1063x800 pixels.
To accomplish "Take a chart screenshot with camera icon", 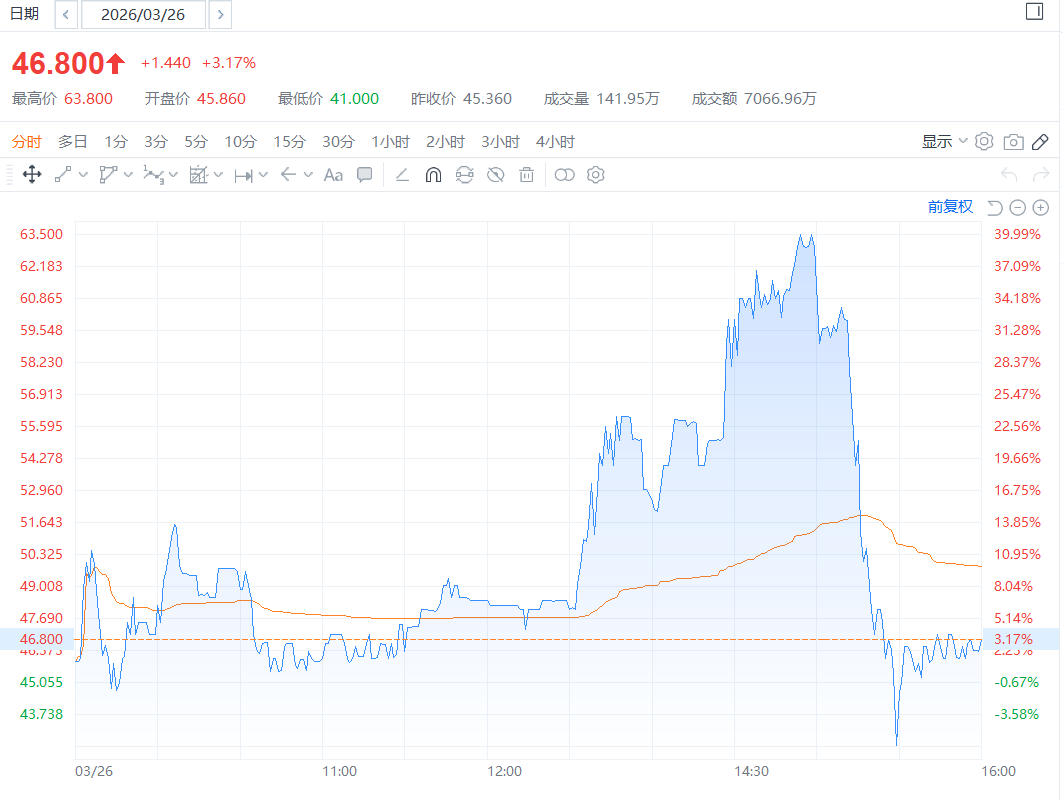I will (1013, 142).
